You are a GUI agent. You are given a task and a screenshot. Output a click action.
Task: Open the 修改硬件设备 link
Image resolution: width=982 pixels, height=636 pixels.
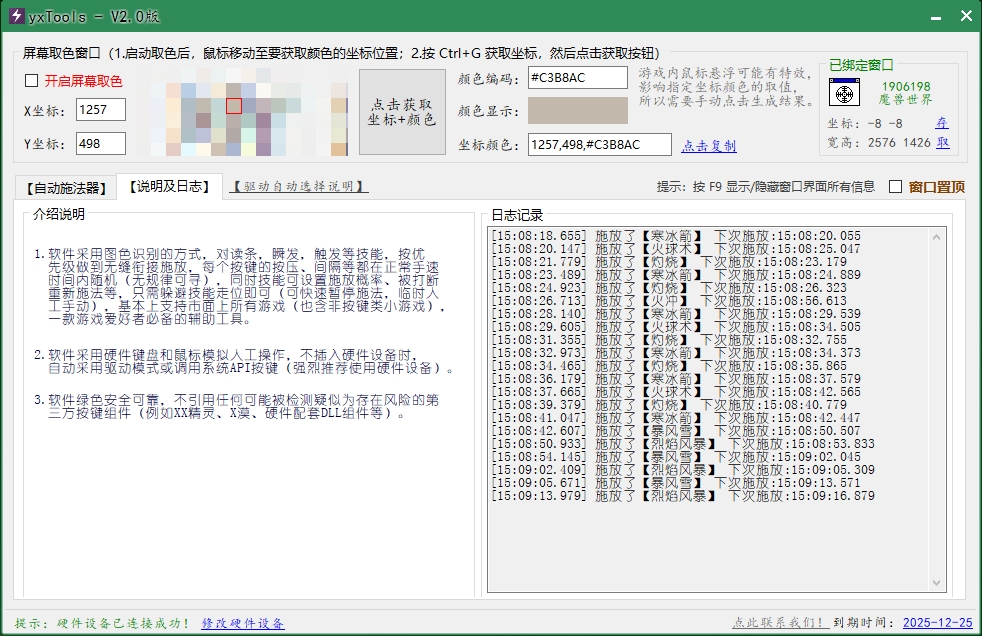(x=243, y=623)
